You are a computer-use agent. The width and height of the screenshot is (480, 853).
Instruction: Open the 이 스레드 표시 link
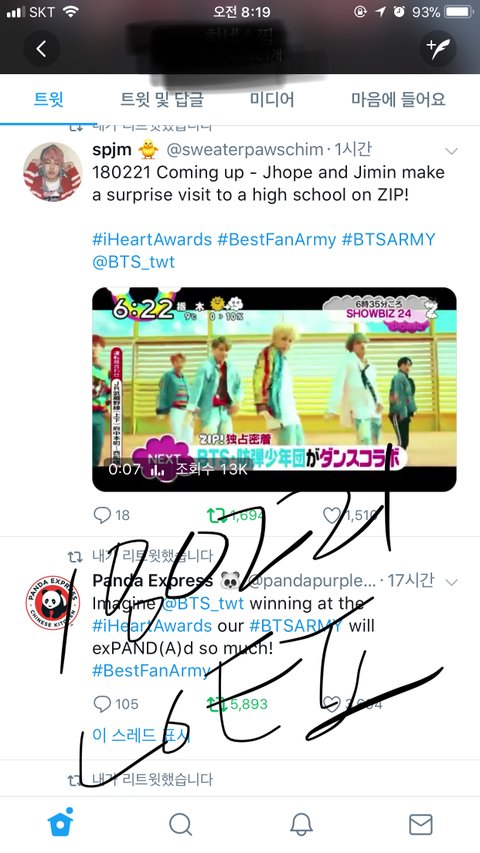click(141, 735)
